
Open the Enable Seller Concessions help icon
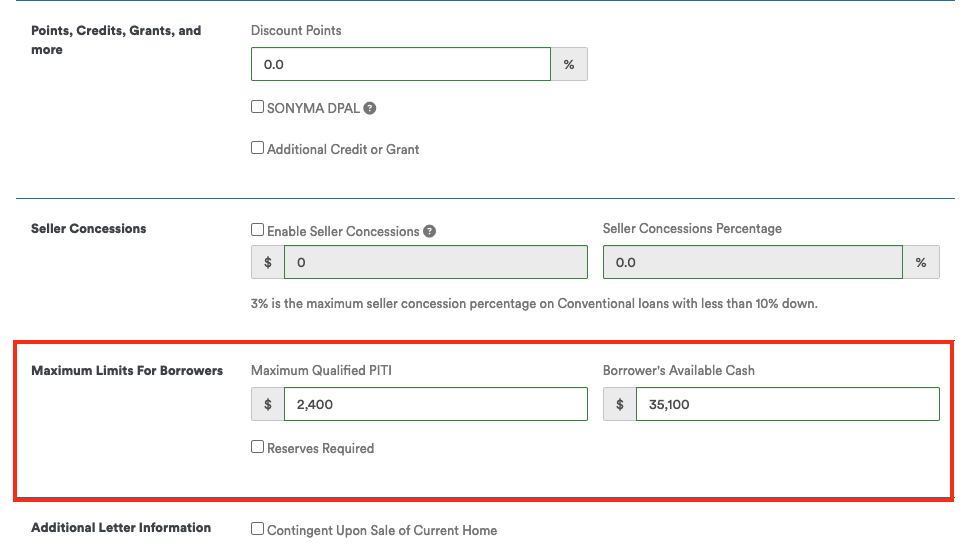click(x=429, y=231)
